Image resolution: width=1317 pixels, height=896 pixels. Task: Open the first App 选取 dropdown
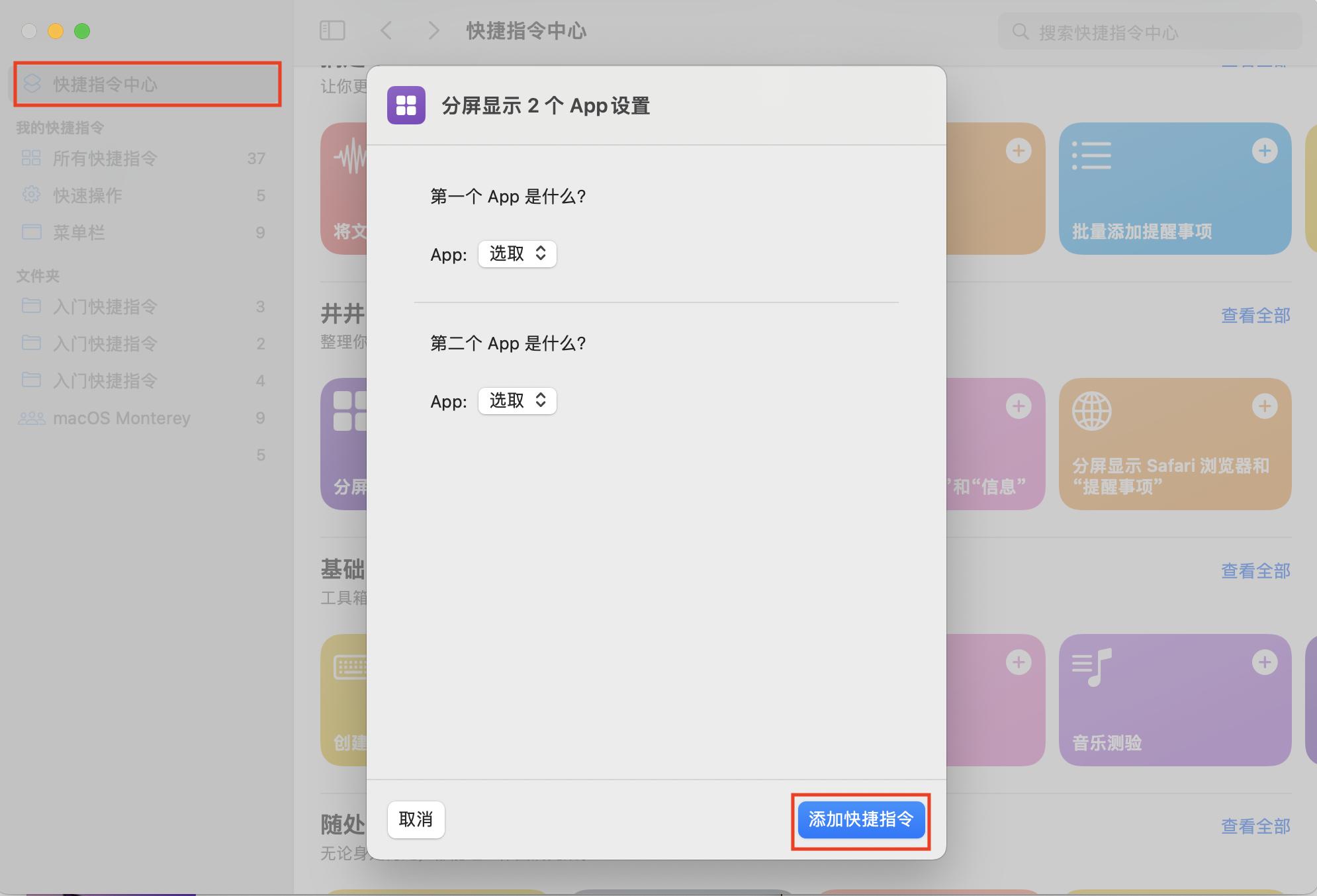click(x=517, y=253)
